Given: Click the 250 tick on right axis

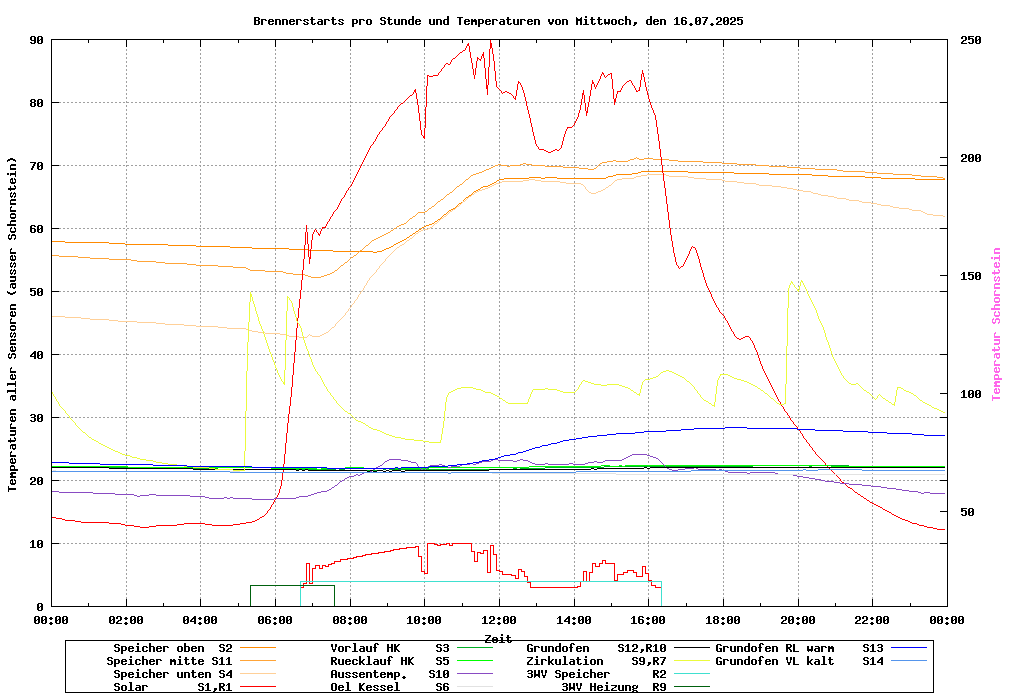Looking at the screenshot, I should click(971, 40).
